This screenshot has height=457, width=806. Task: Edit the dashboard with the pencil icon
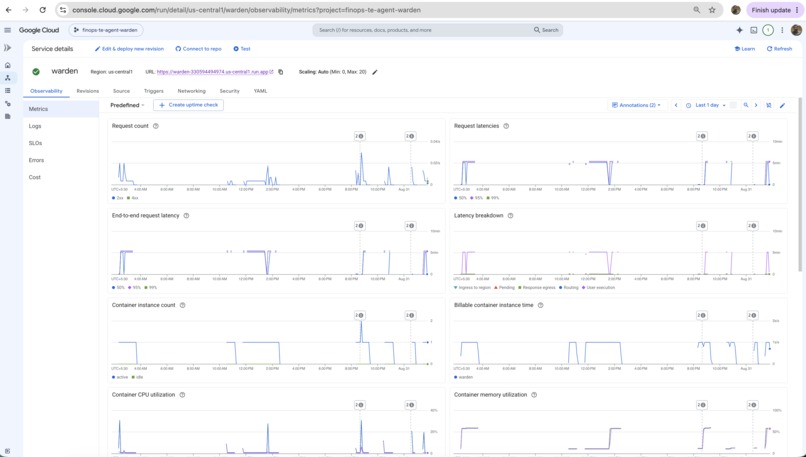point(782,105)
